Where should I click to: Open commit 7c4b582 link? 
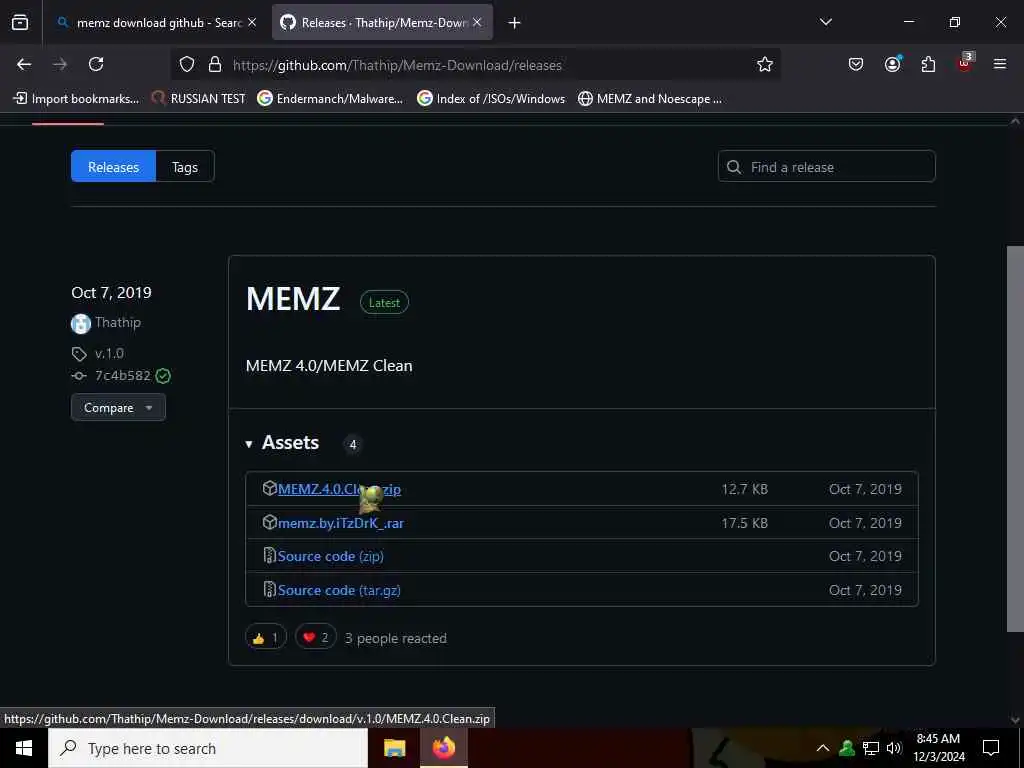(123, 376)
